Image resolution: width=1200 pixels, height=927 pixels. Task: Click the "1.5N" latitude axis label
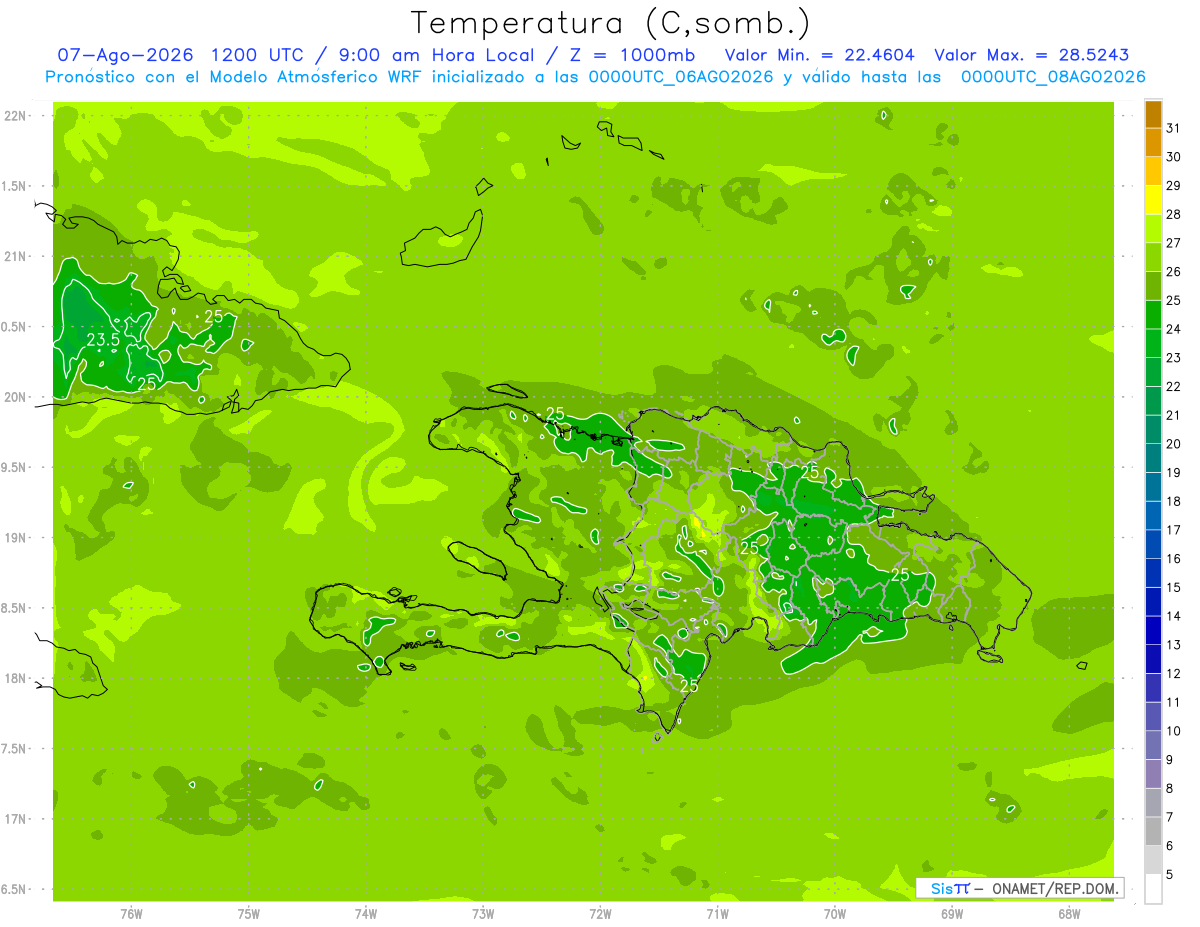(x=14, y=186)
